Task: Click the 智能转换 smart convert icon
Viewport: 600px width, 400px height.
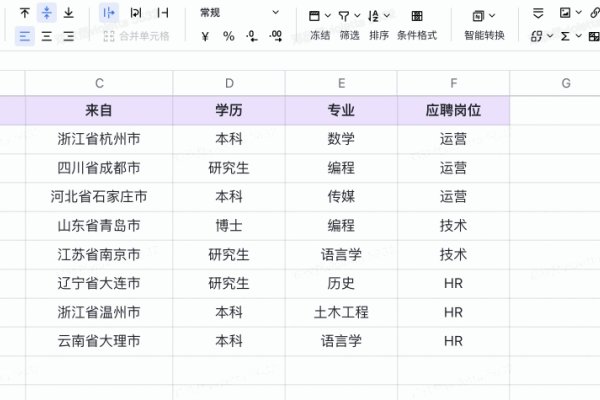Action: click(478, 16)
